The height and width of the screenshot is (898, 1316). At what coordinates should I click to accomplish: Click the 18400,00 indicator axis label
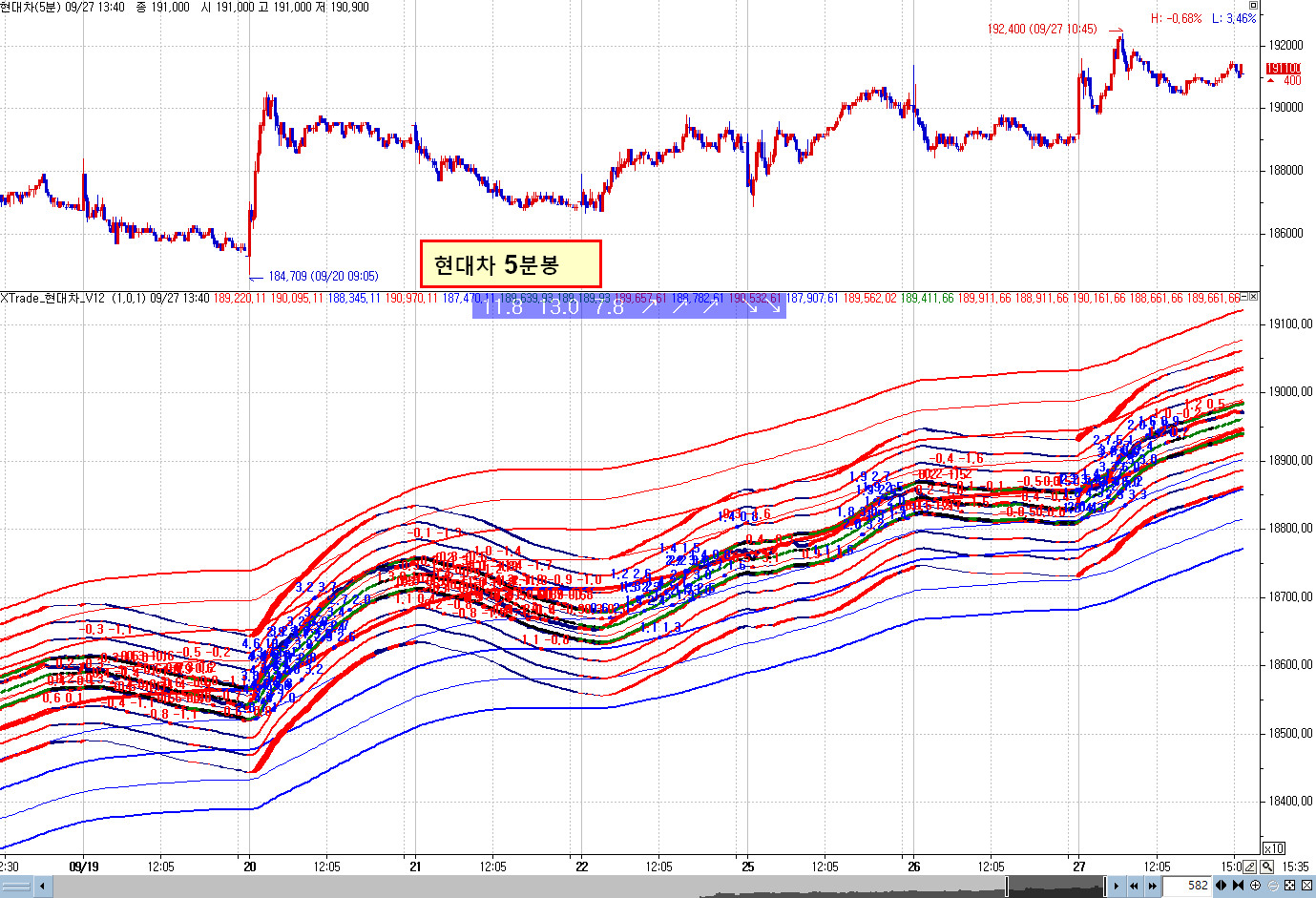(x=1290, y=801)
